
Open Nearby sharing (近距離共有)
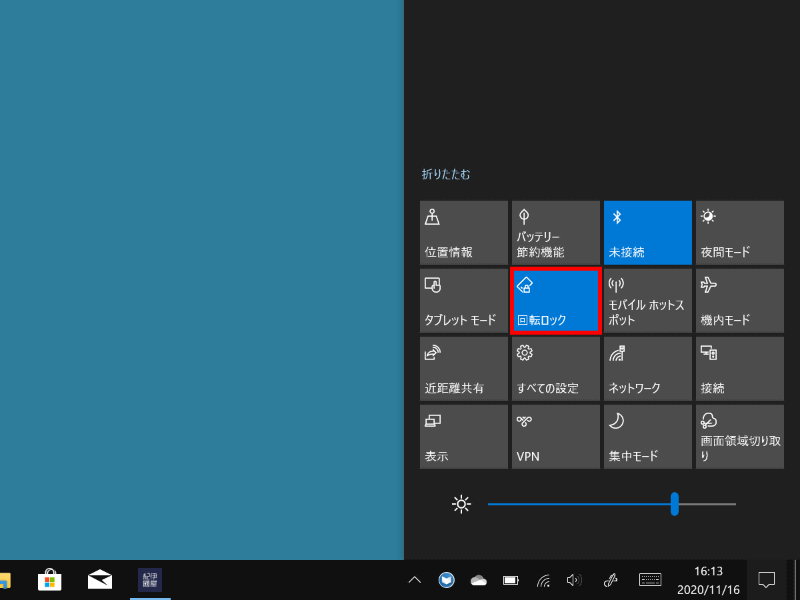coord(463,368)
